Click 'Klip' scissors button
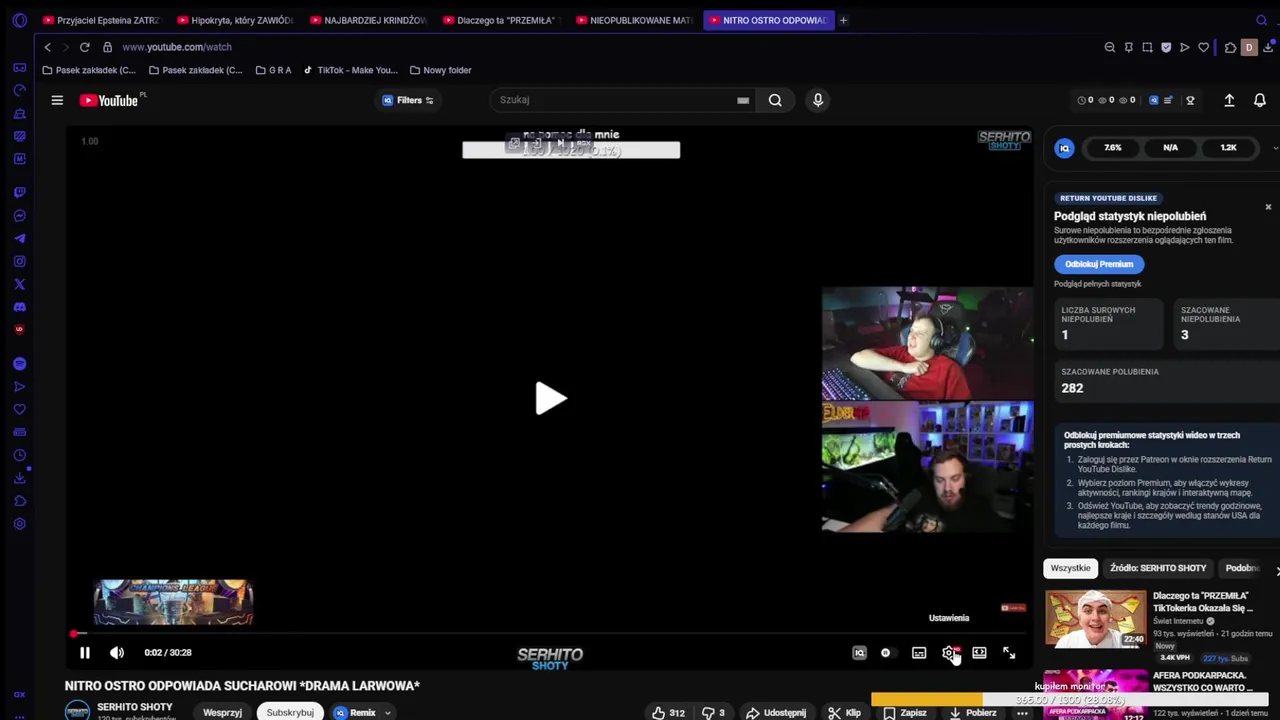 pos(845,713)
